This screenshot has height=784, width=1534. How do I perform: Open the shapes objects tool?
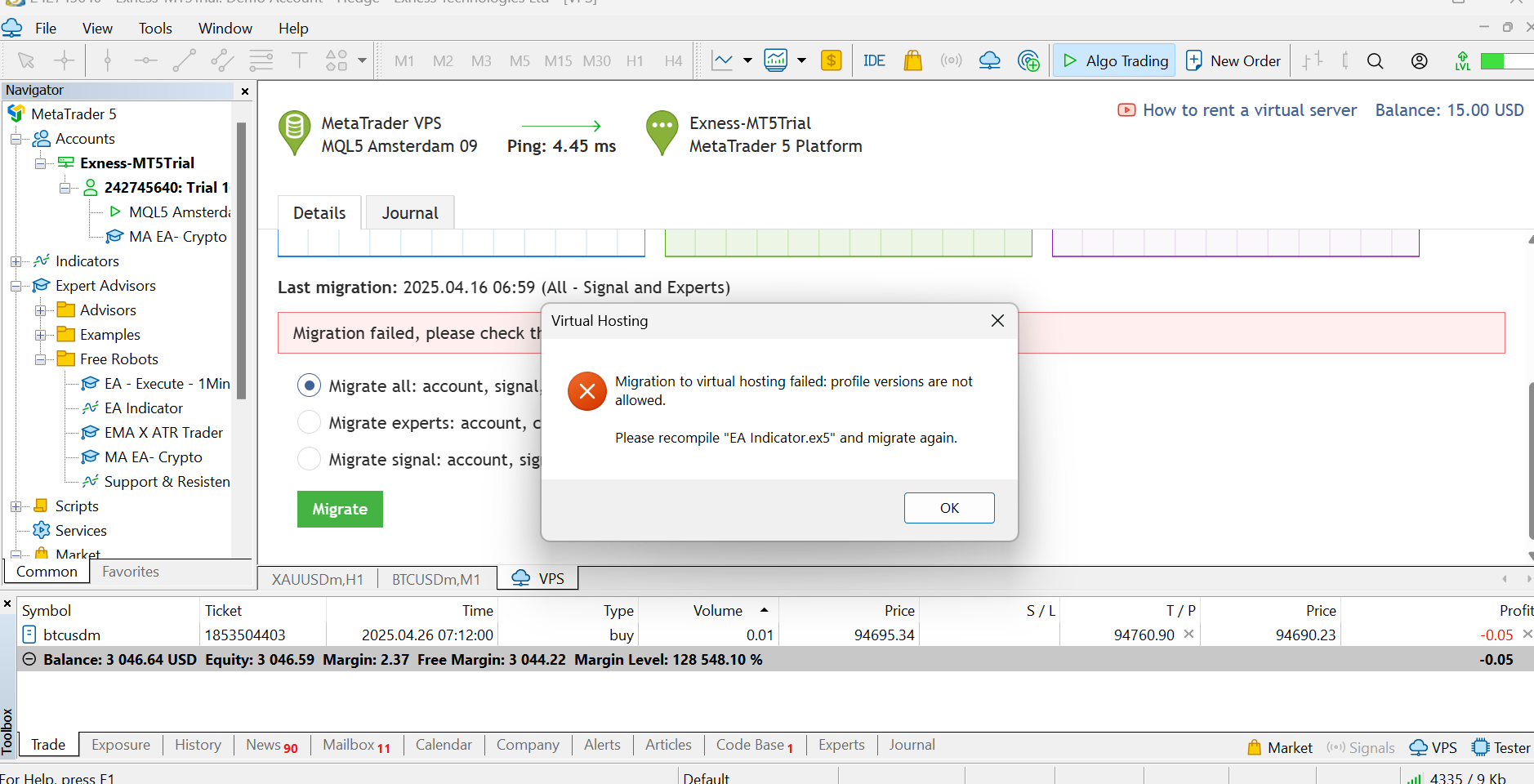(x=337, y=60)
